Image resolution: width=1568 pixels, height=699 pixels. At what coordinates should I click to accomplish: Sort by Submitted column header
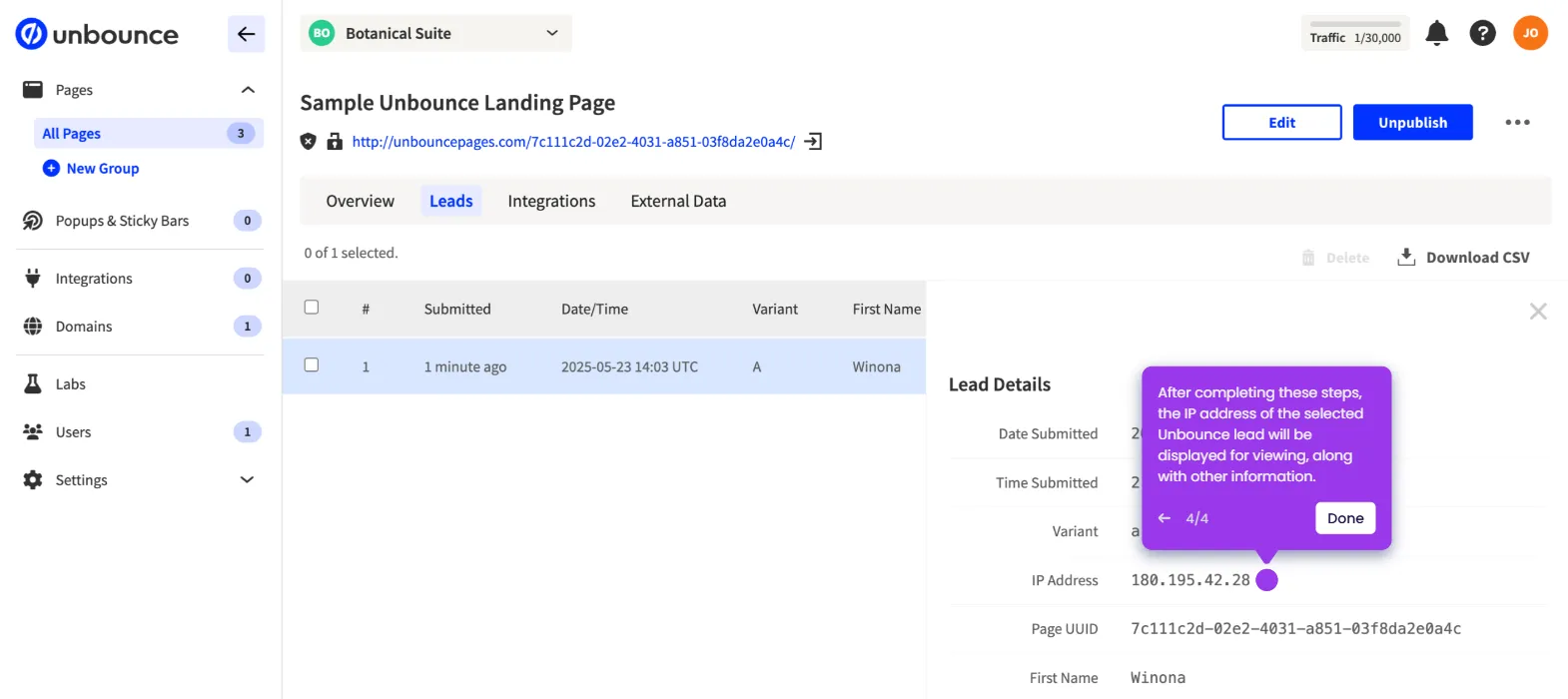pos(457,309)
